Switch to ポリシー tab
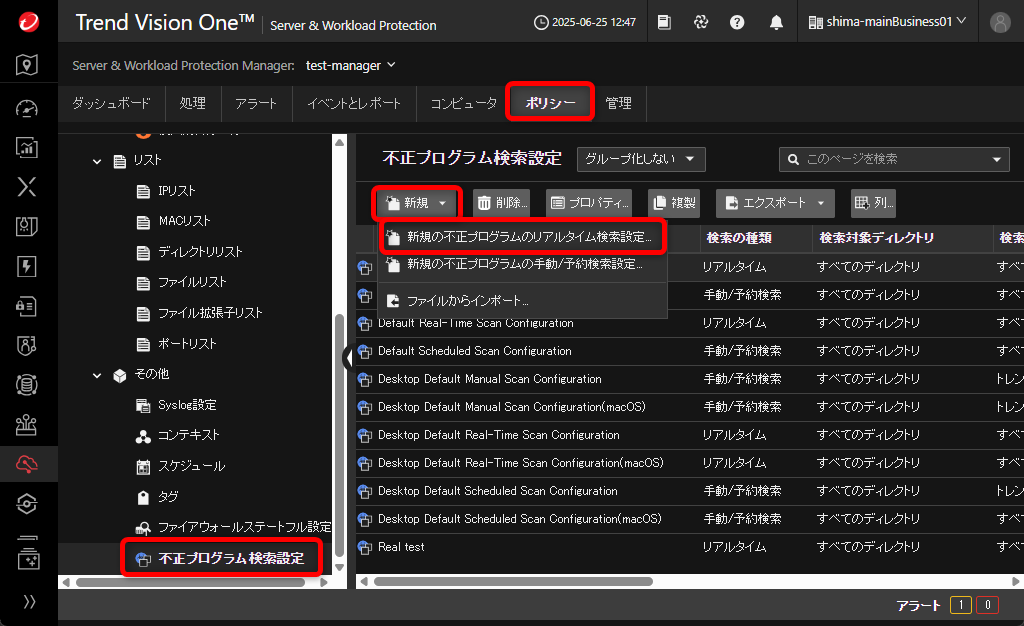 click(x=550, y=102)
